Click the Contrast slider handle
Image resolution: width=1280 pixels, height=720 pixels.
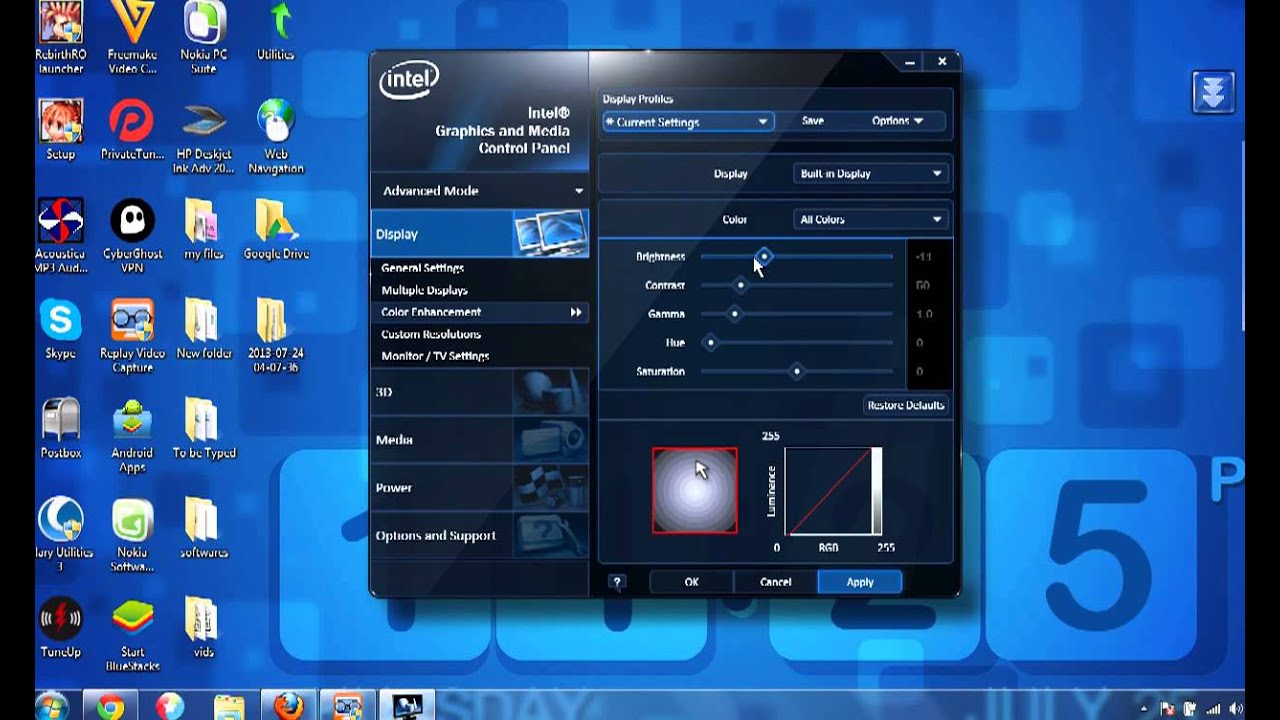[x=741, y=285]
